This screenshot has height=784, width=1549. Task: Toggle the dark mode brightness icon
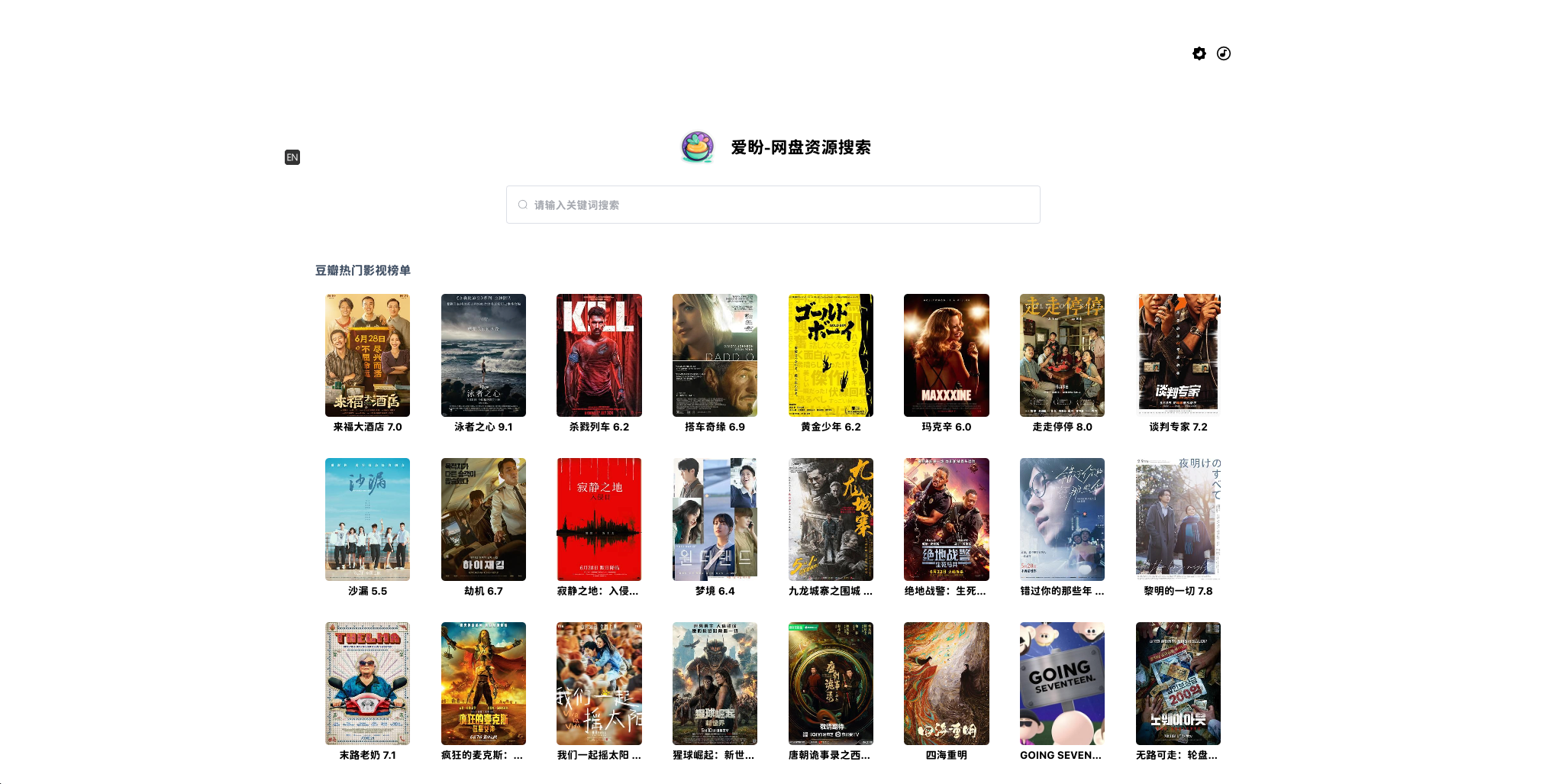1199,53
